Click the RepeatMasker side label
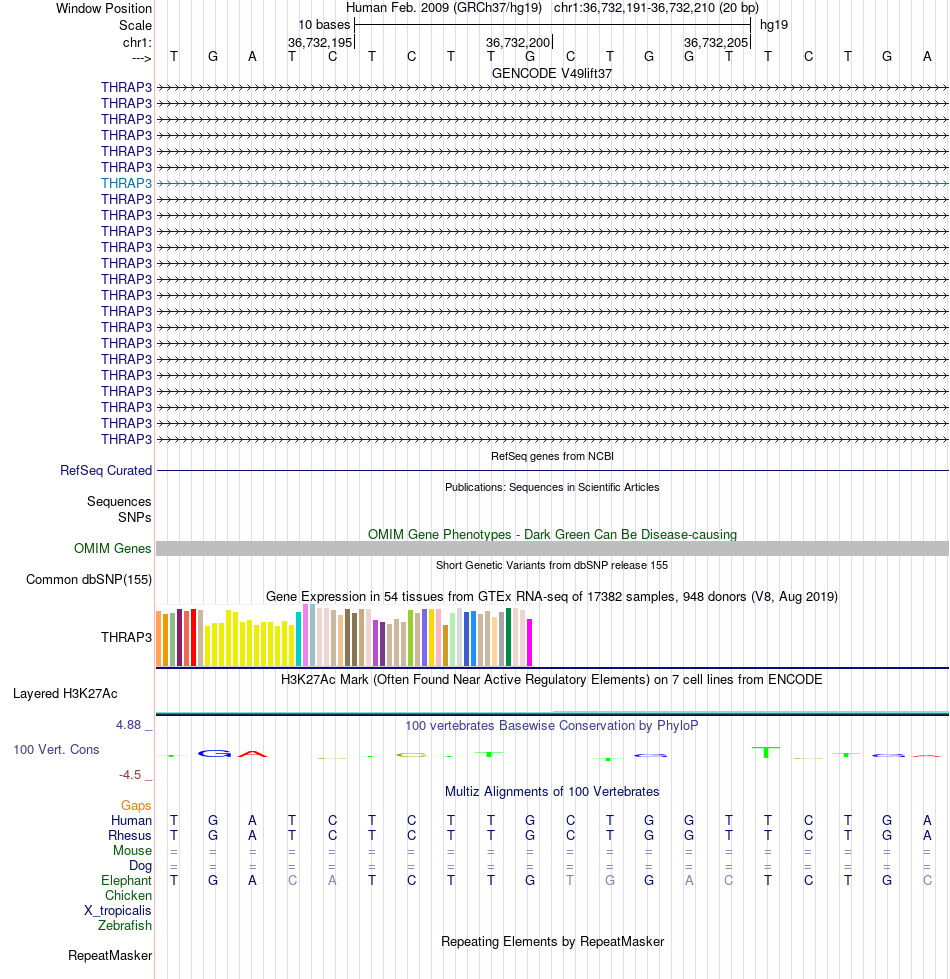 [x=110, y=955]
